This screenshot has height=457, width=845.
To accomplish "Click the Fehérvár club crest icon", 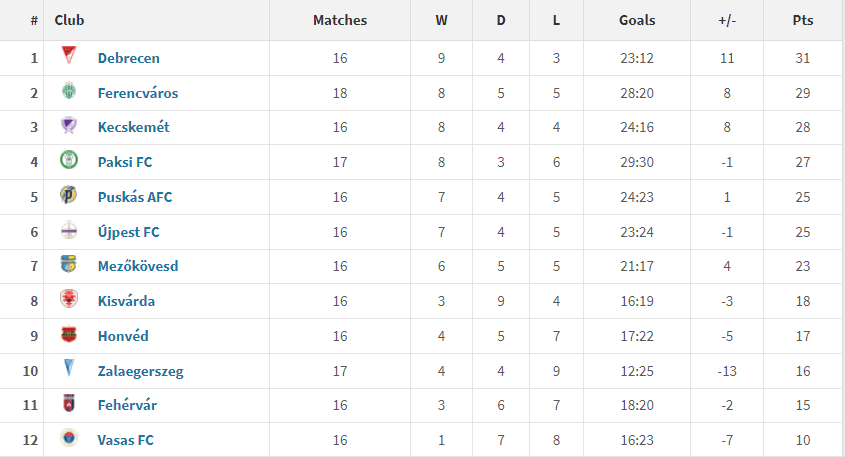I will point(69,403).
